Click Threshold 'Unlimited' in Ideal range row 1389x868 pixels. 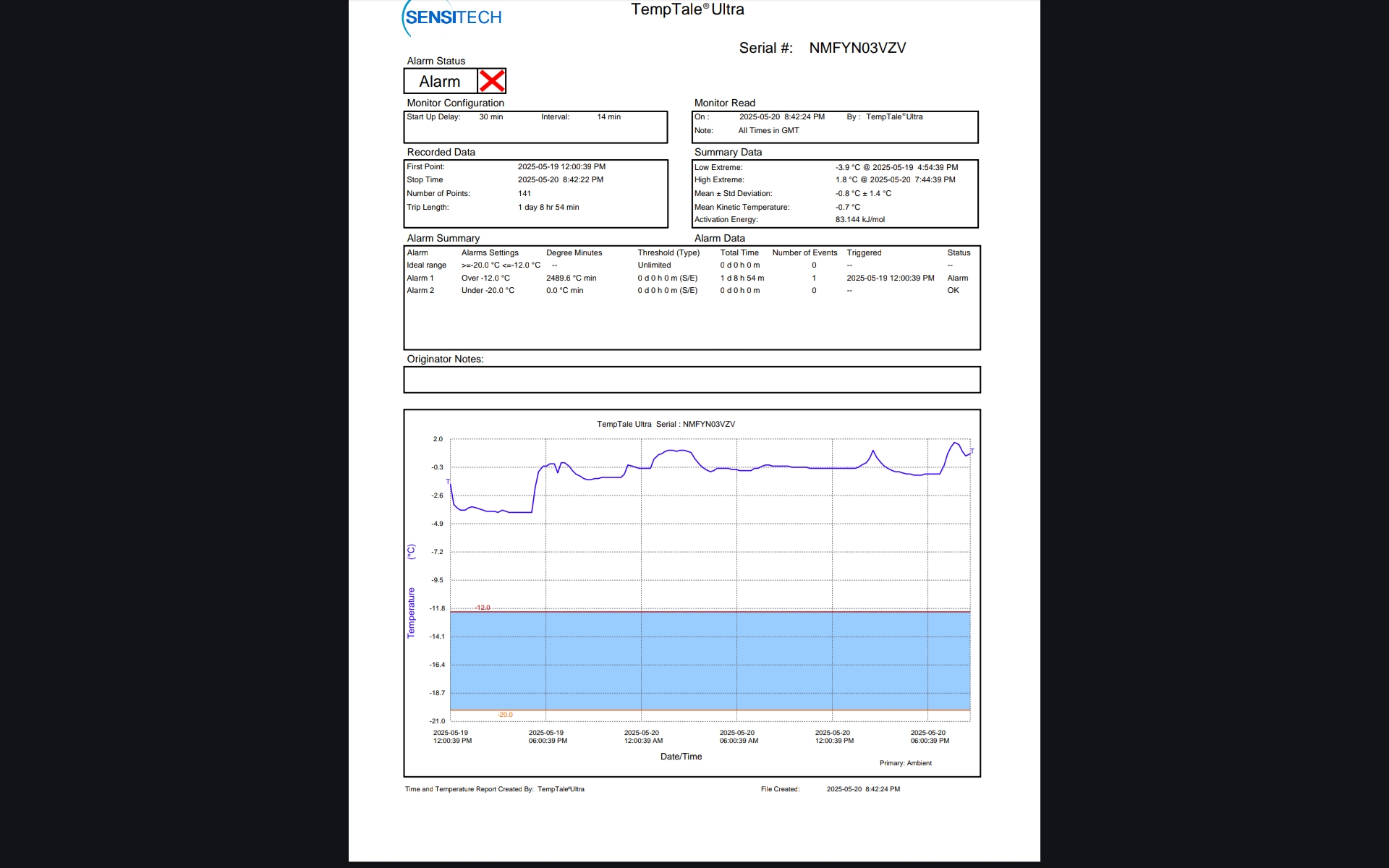(x=654, y=265)
